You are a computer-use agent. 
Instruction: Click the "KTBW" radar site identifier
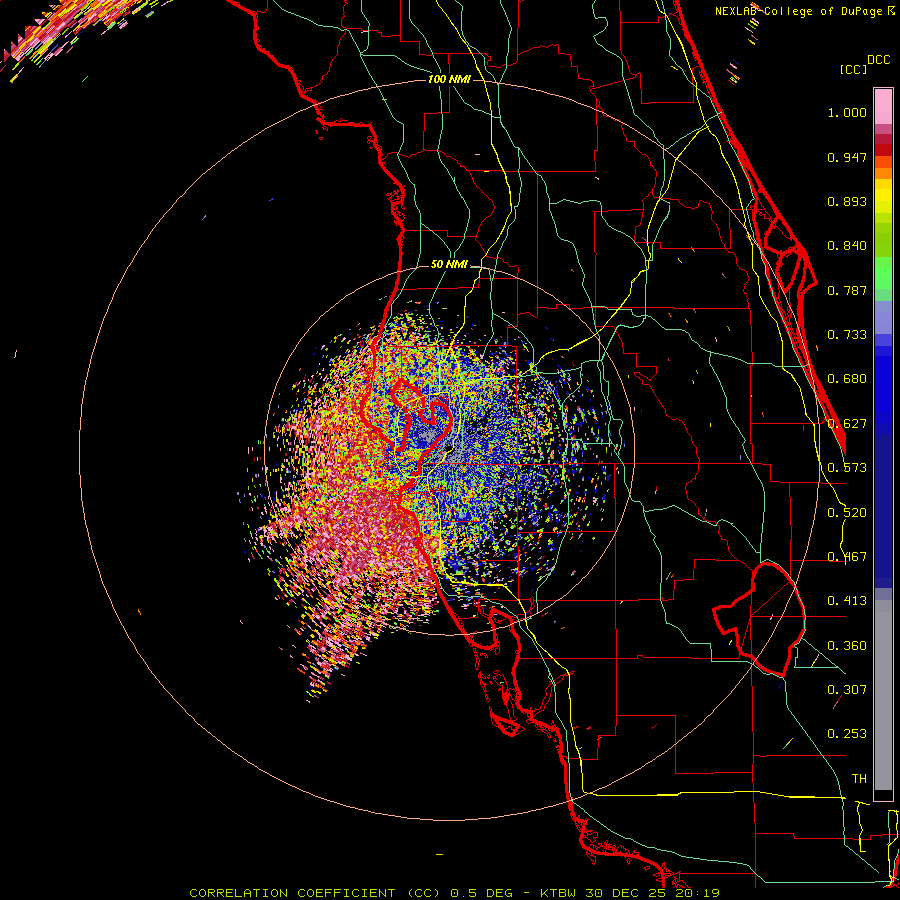(x=560, y=893)
